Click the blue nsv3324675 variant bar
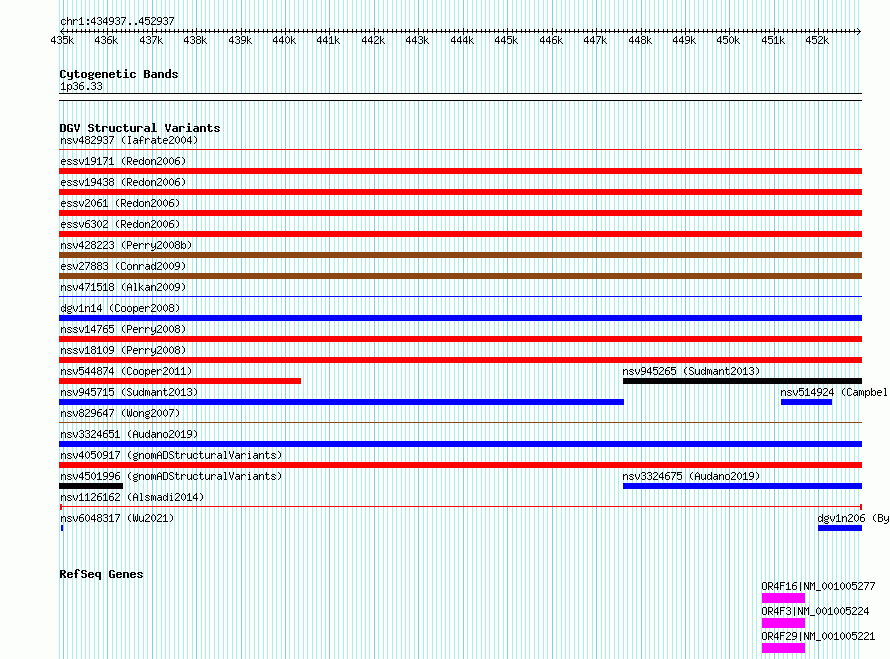This screenshot has width=890, height=659. (x=742, y=486)
